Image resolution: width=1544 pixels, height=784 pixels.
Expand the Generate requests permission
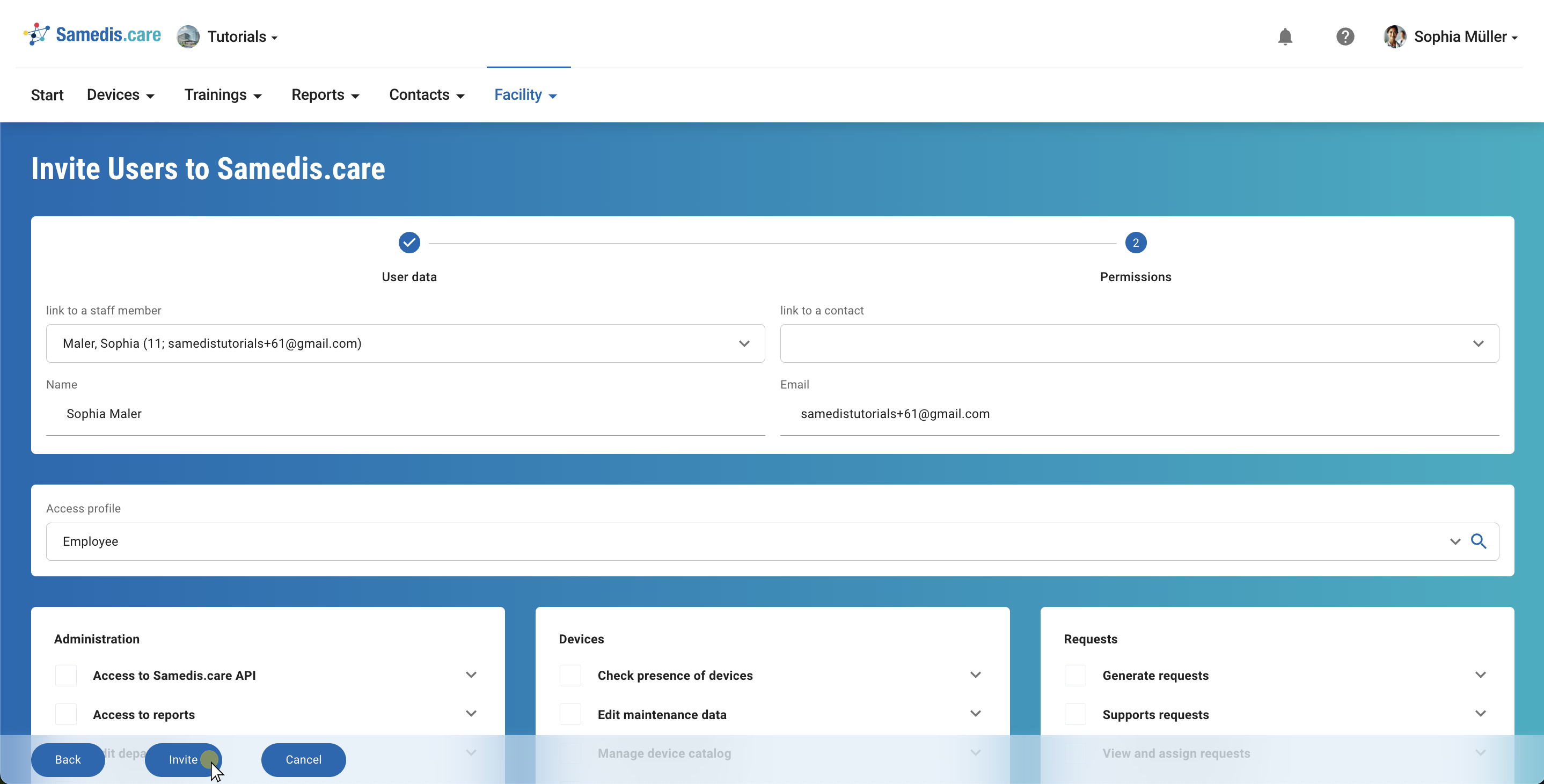click(1481, 675)
